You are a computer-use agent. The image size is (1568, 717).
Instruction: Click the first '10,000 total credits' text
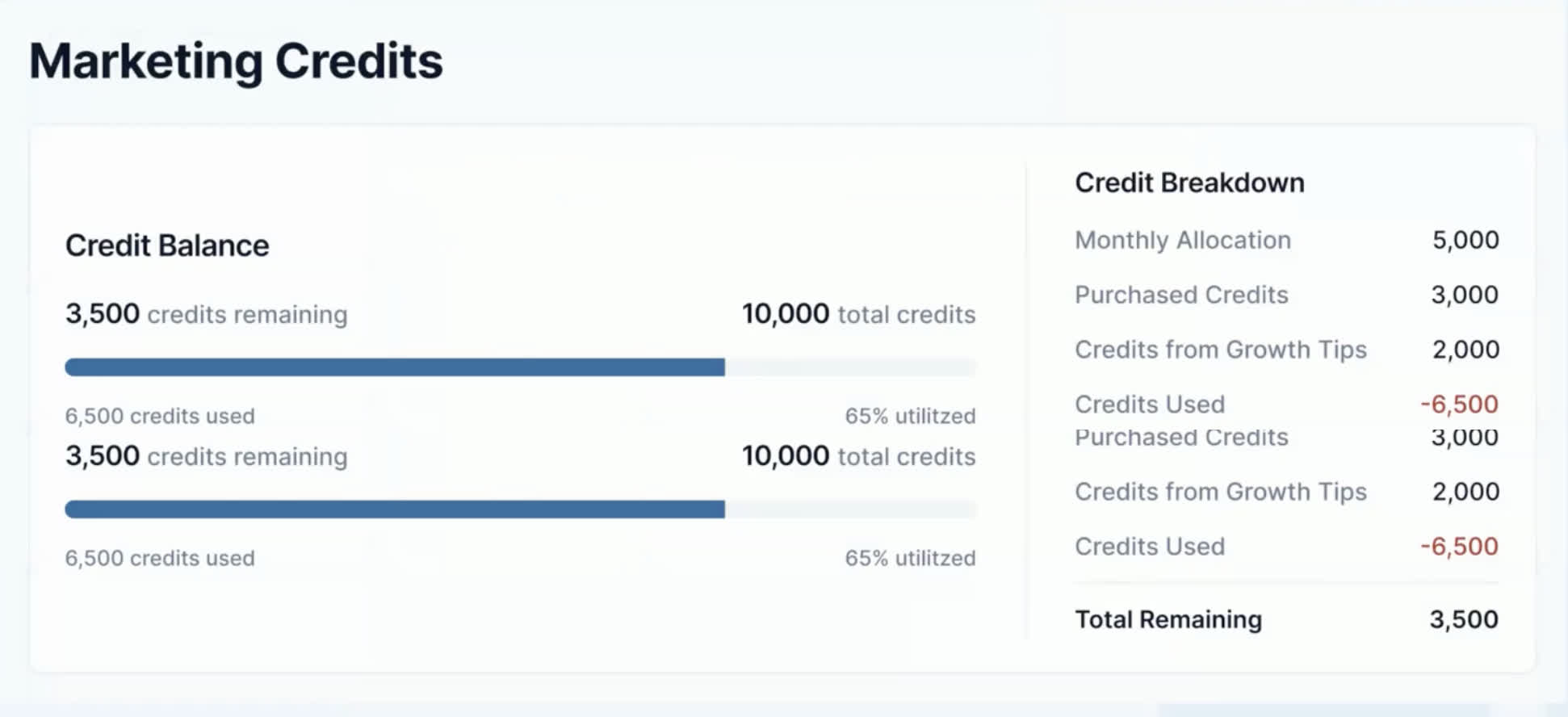(x=858, y=314)
